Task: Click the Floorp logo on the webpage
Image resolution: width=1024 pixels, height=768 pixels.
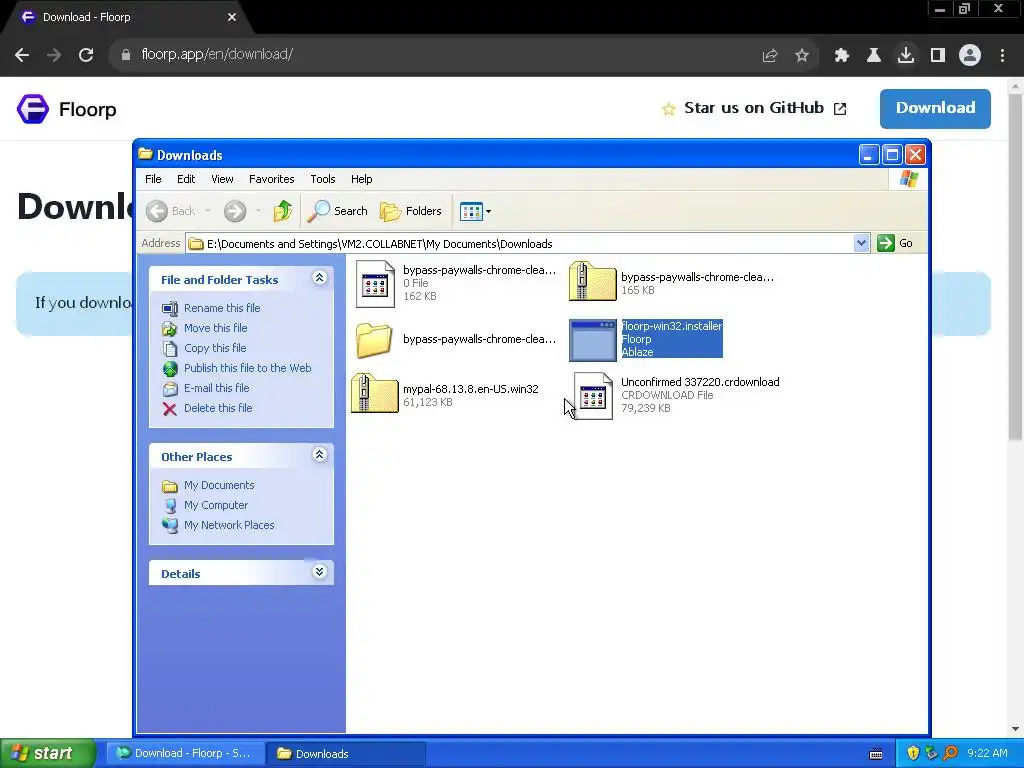Action: (67, 109)
